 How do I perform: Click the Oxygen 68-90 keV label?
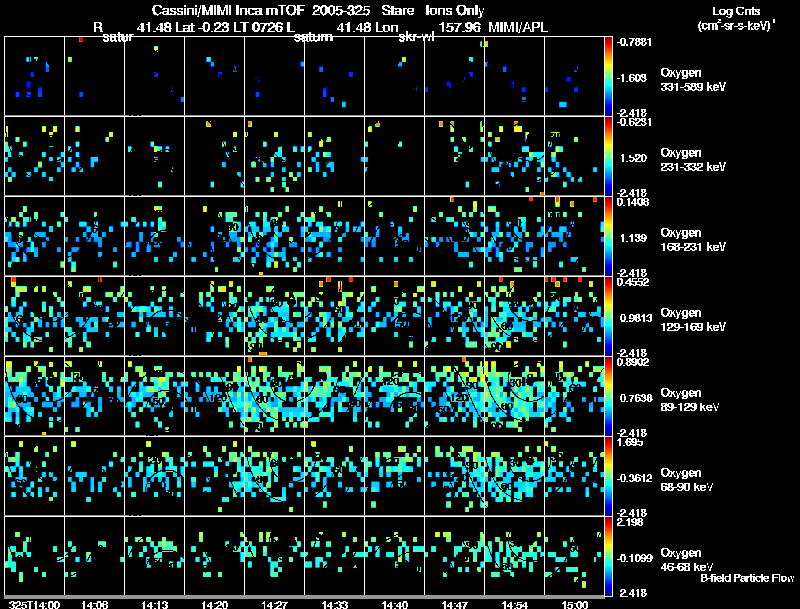click(x=686, y=479)
